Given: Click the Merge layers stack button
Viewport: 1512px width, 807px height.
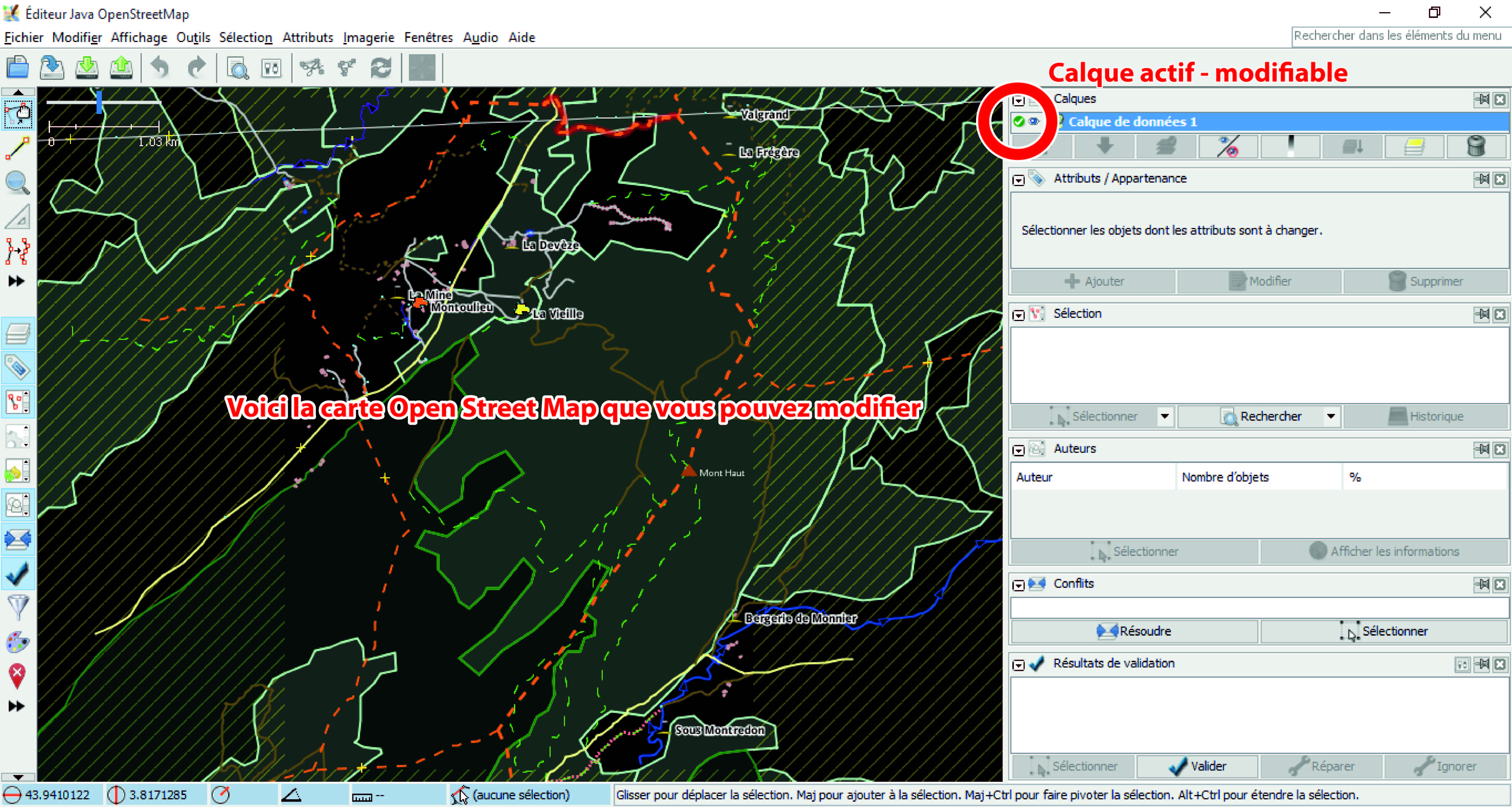Looking at the screenshot, I should pos(1166,146).
